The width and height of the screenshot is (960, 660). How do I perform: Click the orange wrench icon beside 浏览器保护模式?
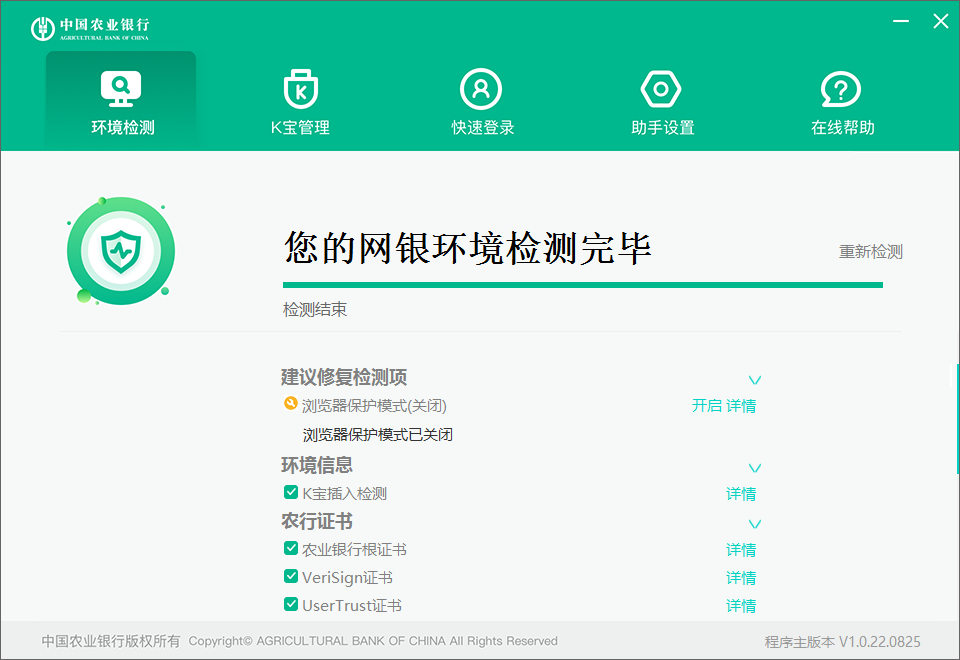pyautogui.click(x=291, y=405)
